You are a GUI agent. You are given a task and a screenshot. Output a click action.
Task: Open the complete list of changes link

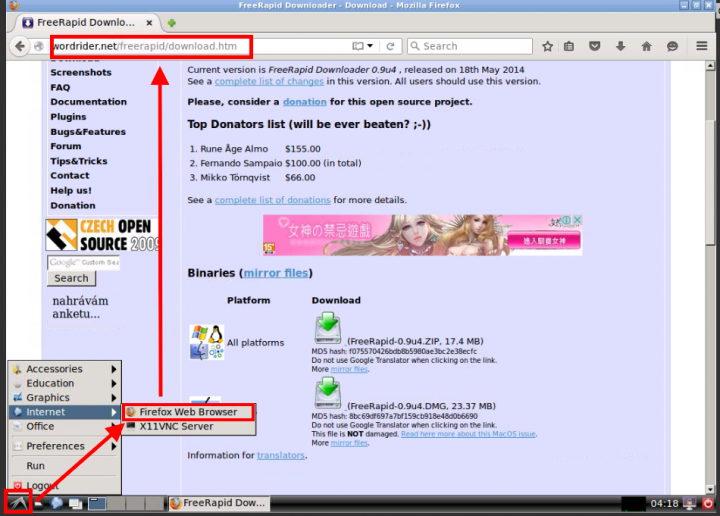269,81
